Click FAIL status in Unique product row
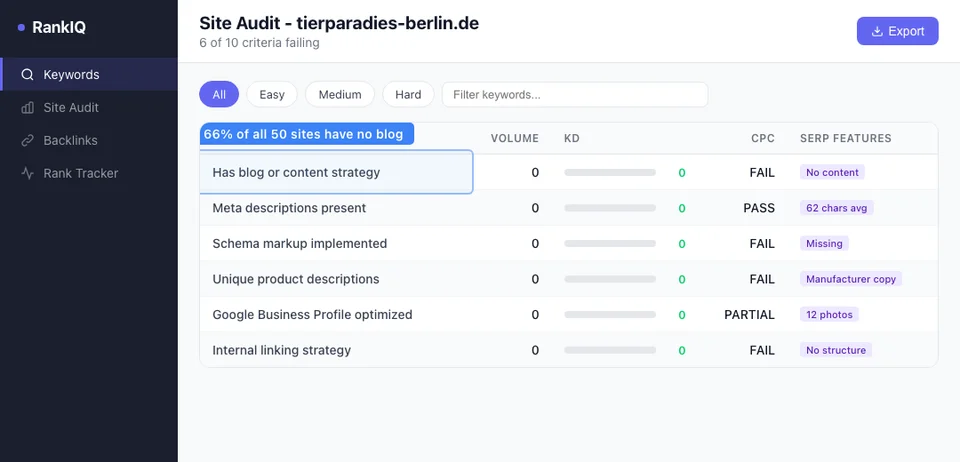Image resolution: width=960 pixels, height=462 pixels. pos(762,279)
